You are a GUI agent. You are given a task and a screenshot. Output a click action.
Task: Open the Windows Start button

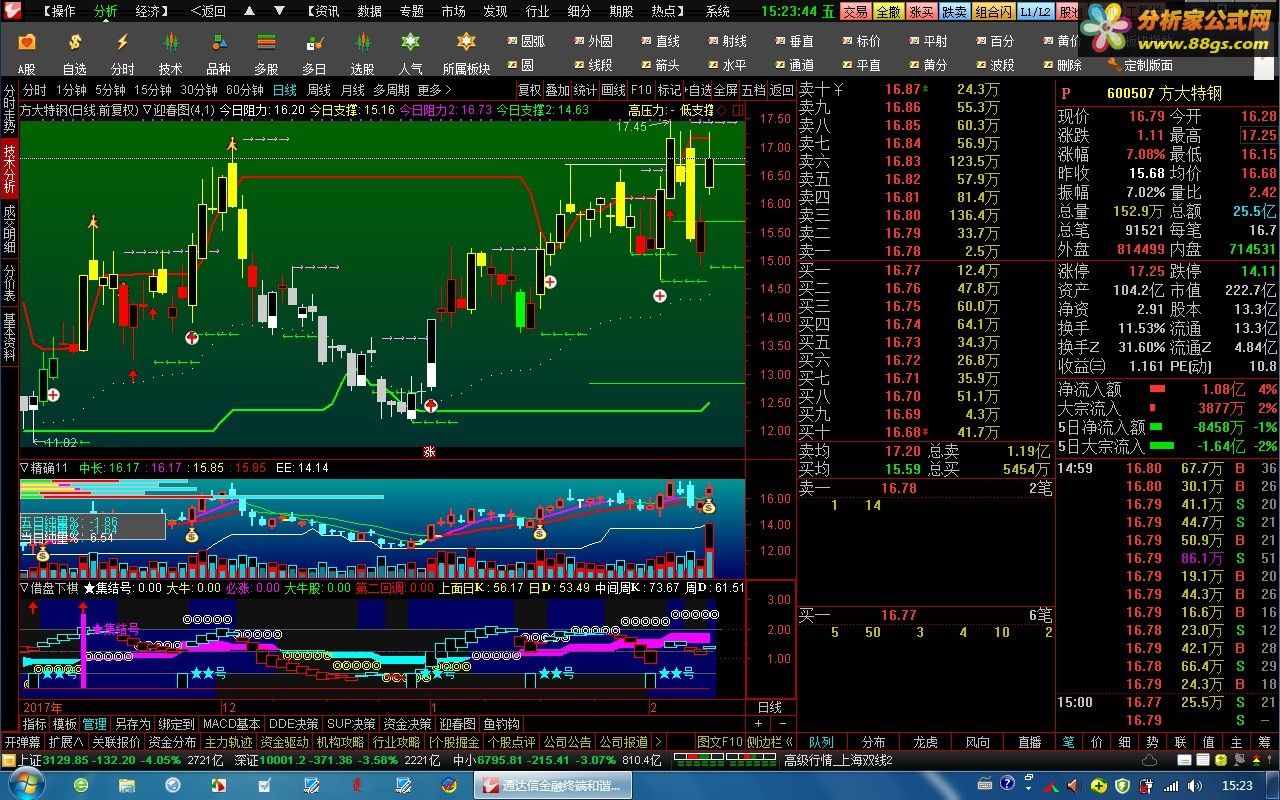pyautogui.click(x=26, y=785)
